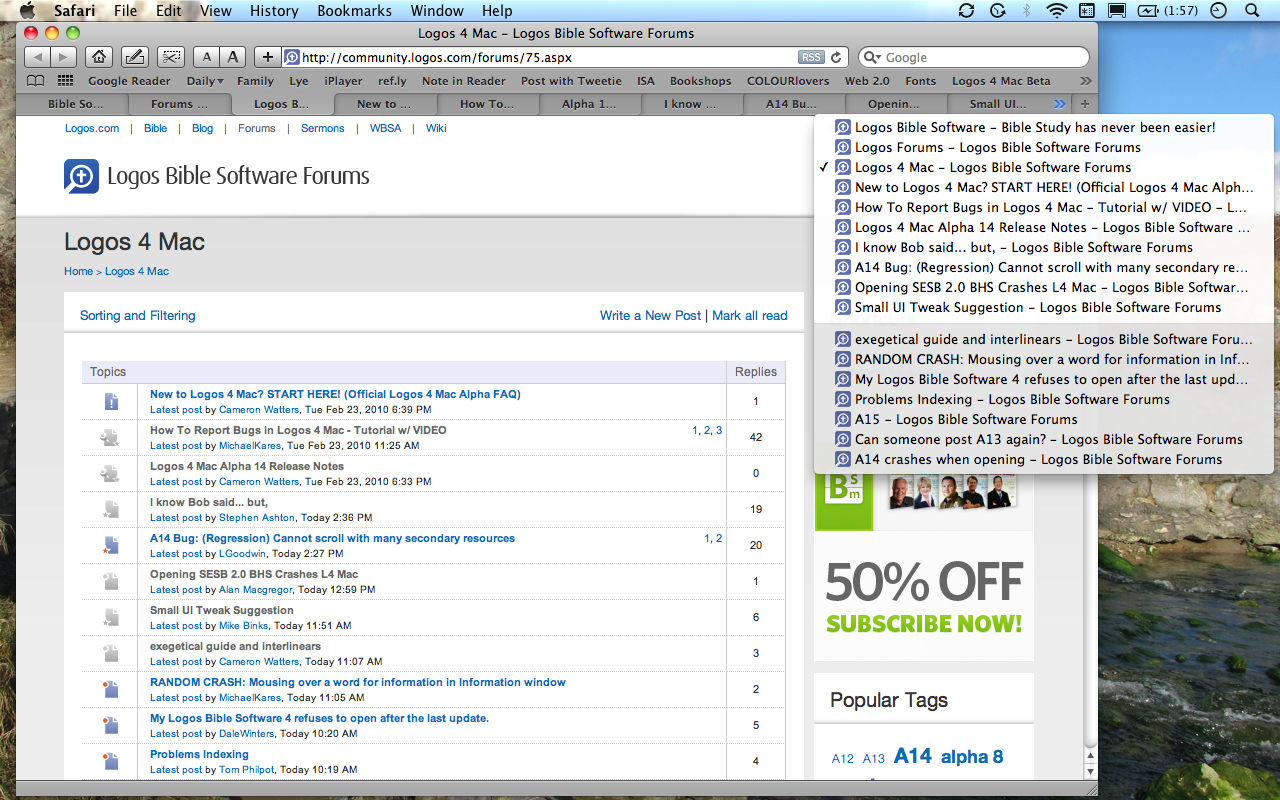Click Google Reader bookmark
The width and height of the screenshot is (1280, 800).
click(129, 81)
